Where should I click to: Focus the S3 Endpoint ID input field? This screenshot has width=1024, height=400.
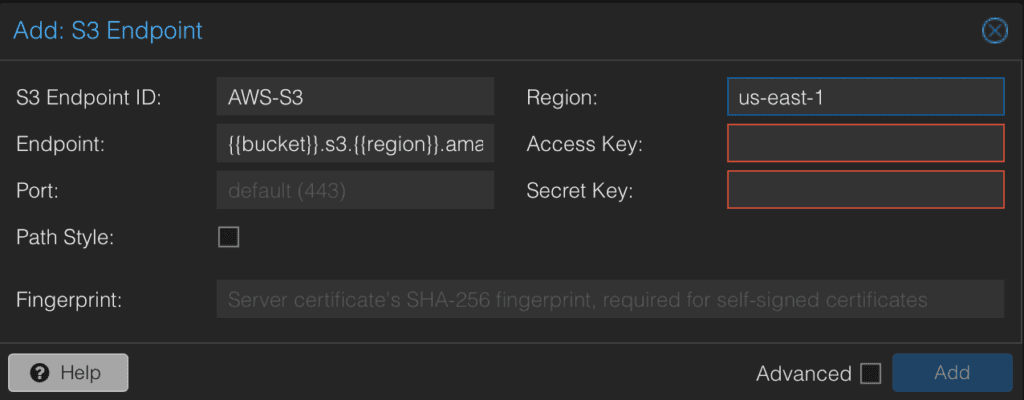[355, 97]
